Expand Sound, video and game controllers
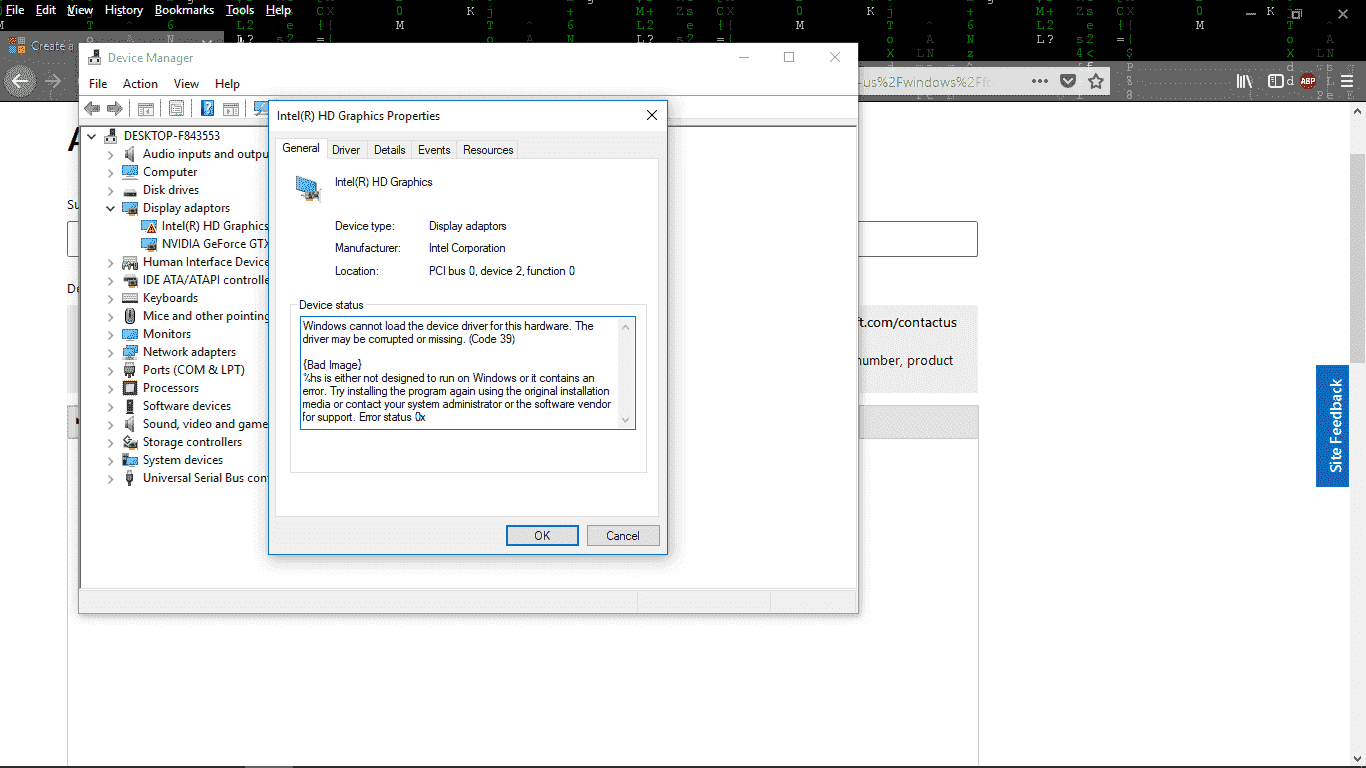The image size is (1366, 768). (x=111, y=424)
